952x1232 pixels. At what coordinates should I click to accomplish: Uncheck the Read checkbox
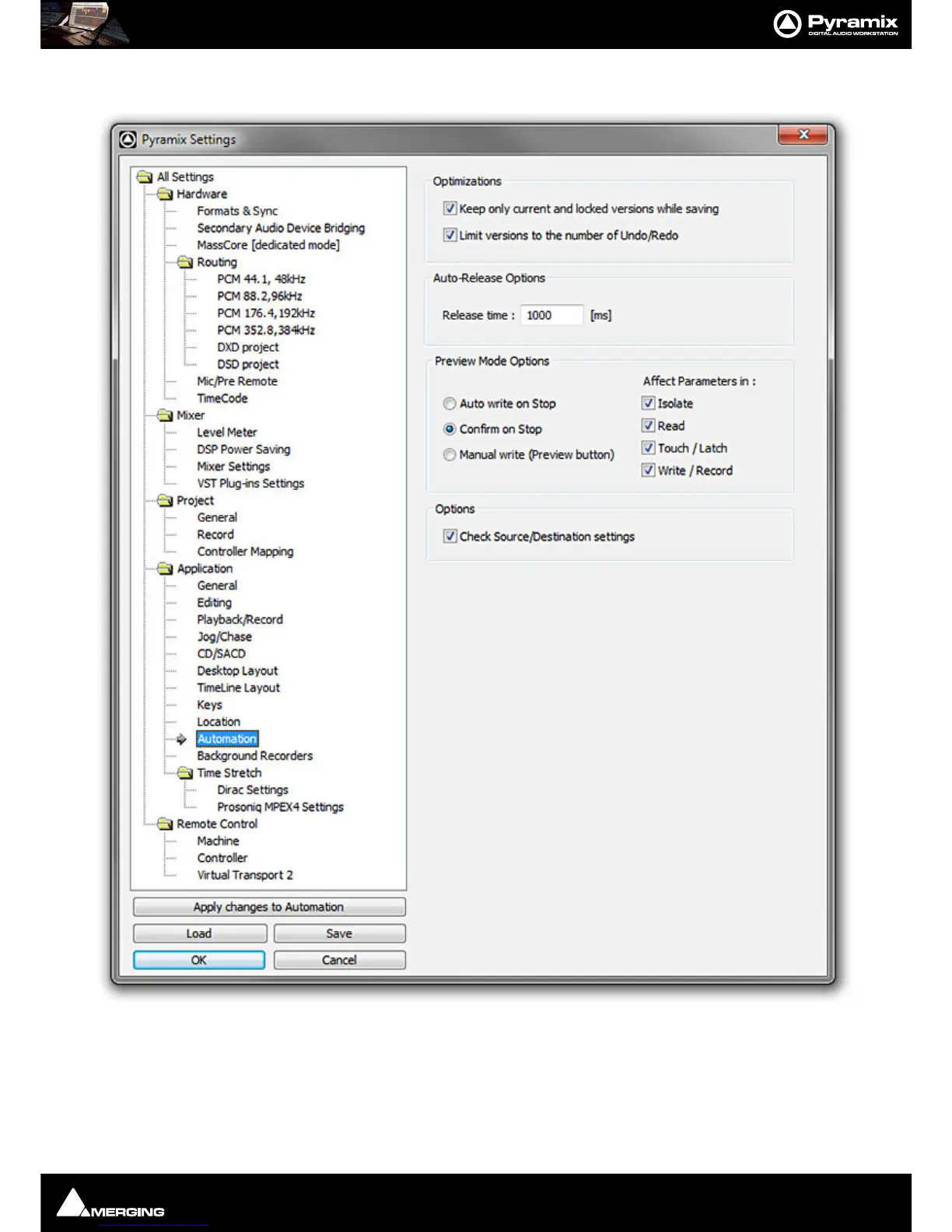pyautogui.click(x=648, y=425)
